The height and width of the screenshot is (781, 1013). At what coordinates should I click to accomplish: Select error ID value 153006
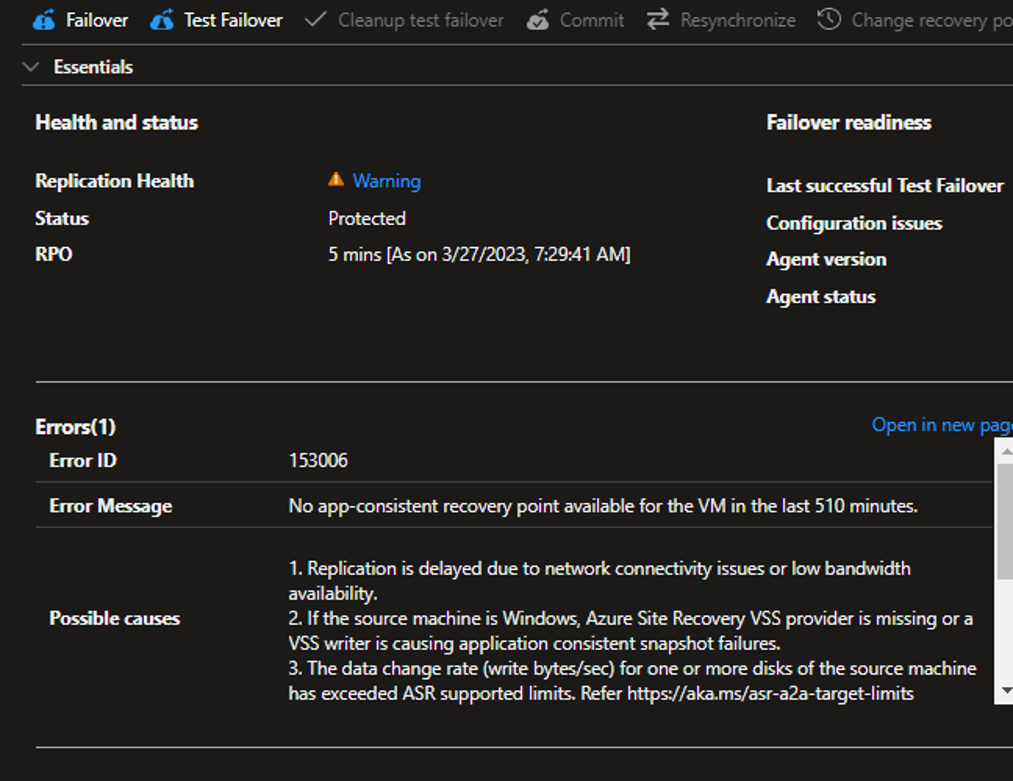point(318,460)
